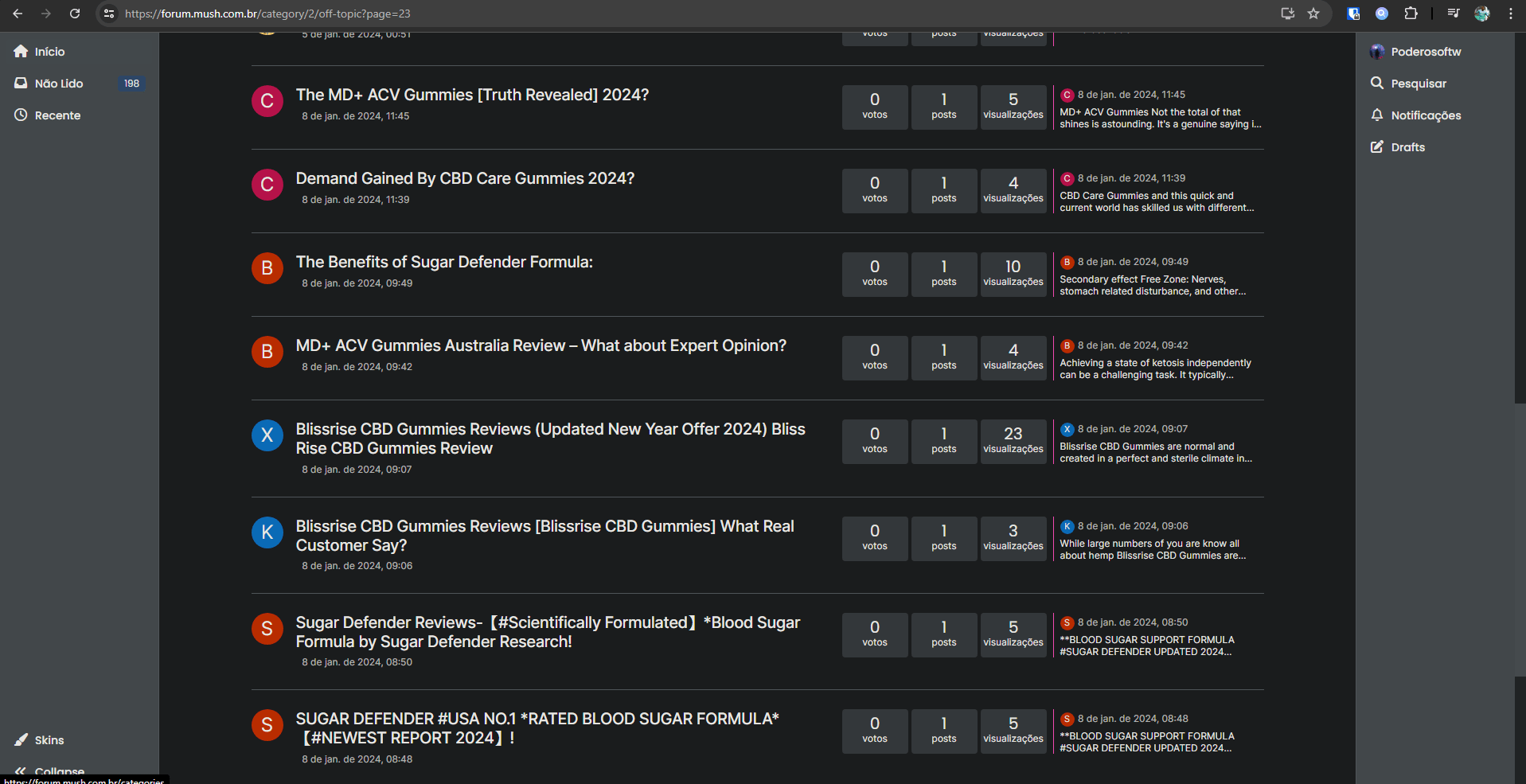Click the 198 unread count badge

(x=131, y=84)
